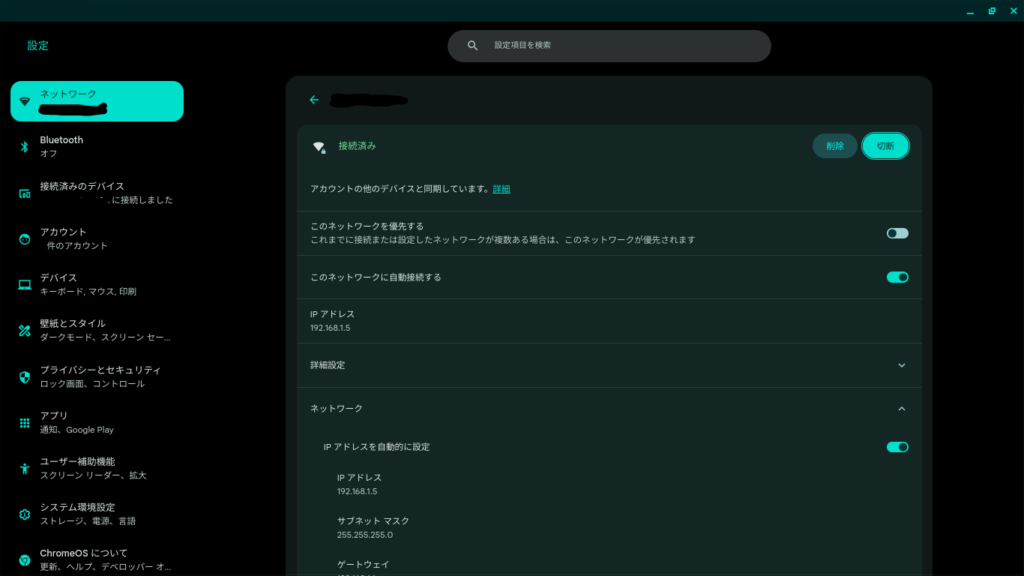The image size is (1024, 576).
Task: Click the apps grid icon
Action: (25, 423)
